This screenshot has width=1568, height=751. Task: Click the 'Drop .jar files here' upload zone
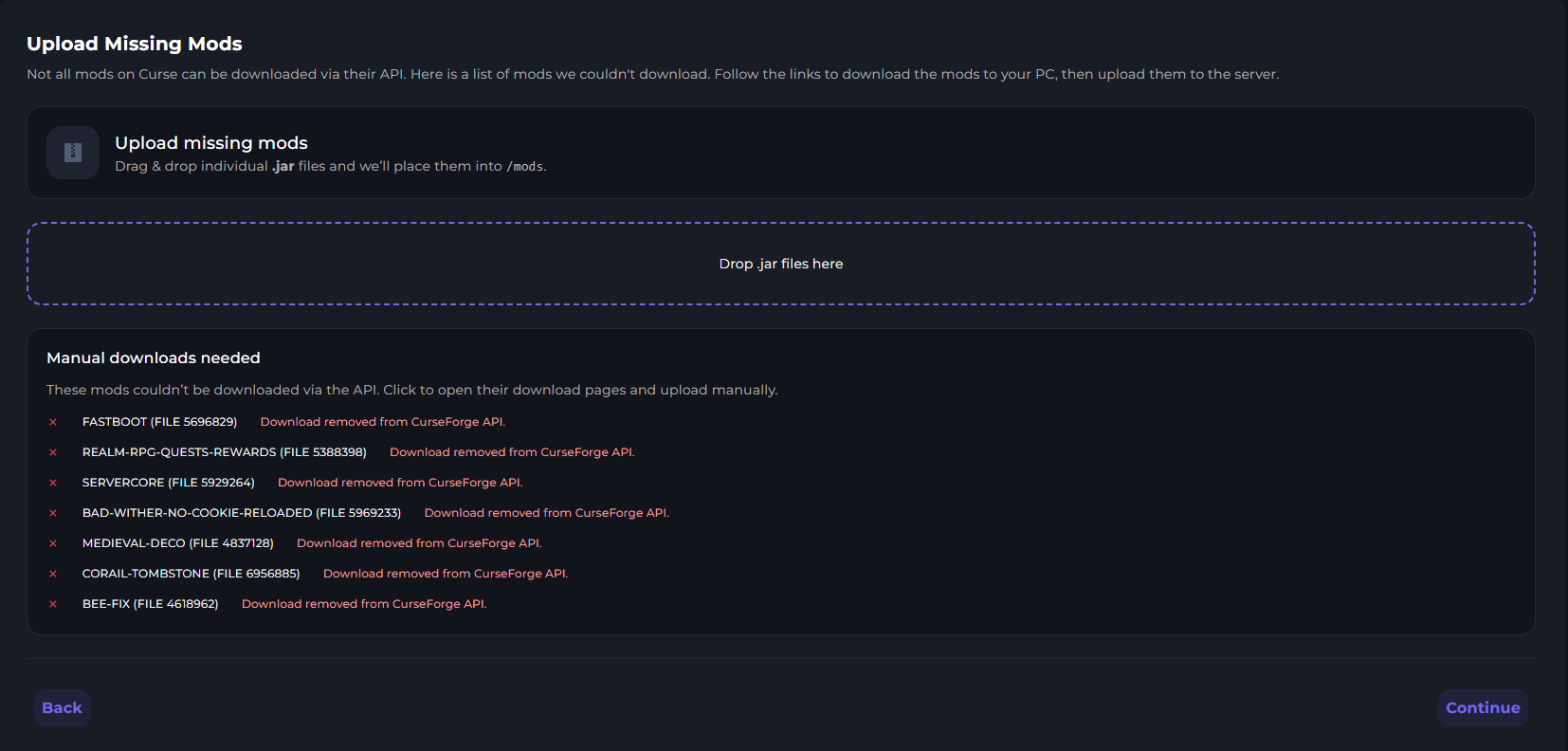[780, 264]
